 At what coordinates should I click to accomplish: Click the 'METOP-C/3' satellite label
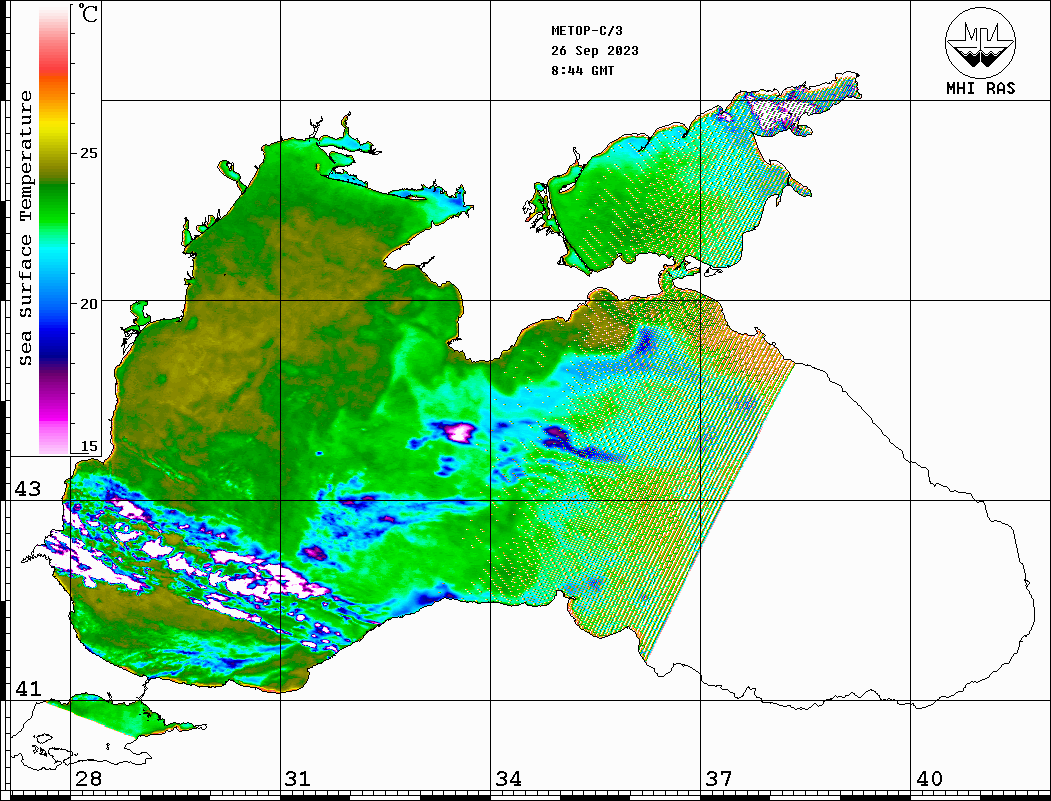click(587, 31)
